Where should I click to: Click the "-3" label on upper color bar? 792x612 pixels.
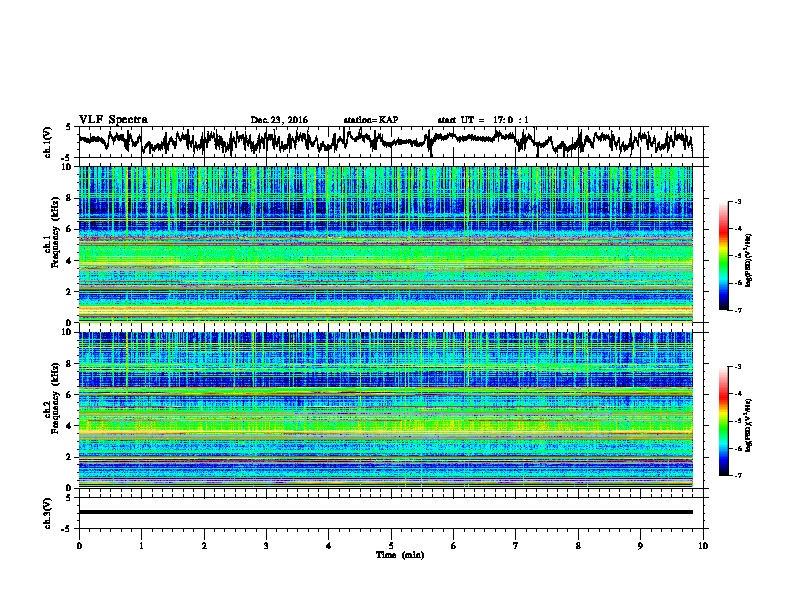(737, 201)
